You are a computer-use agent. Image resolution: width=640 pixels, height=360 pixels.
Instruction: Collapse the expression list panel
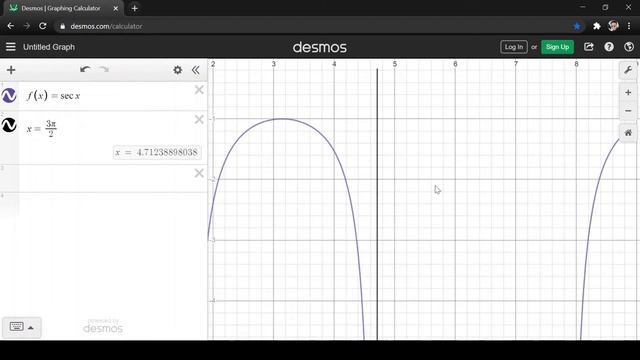pos(196,70)
